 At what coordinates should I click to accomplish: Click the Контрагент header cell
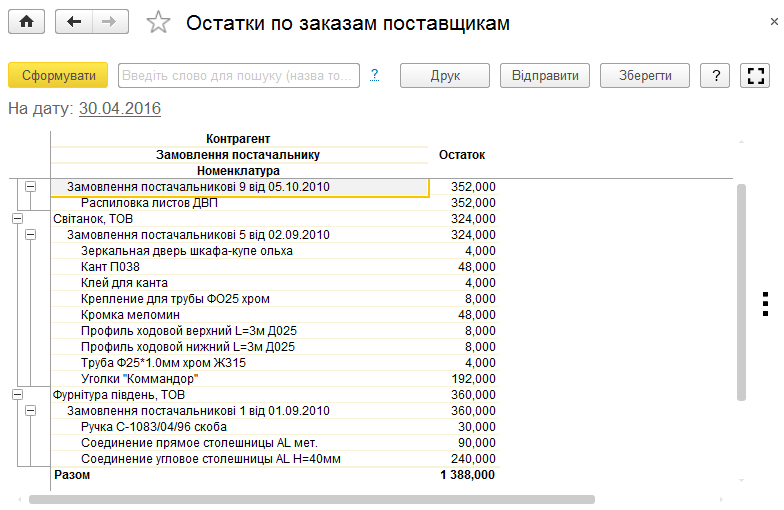pyautogui.click(x=238, y=138)
